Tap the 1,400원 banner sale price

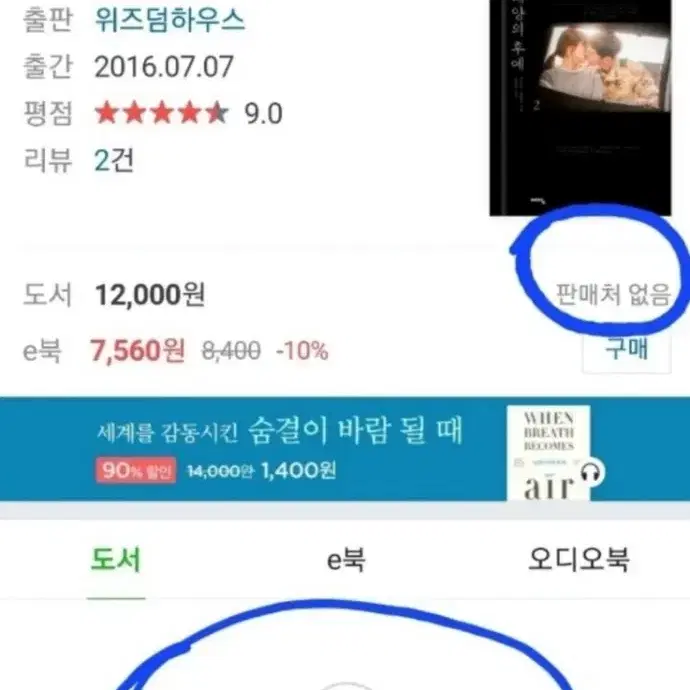tap(299, 470)
